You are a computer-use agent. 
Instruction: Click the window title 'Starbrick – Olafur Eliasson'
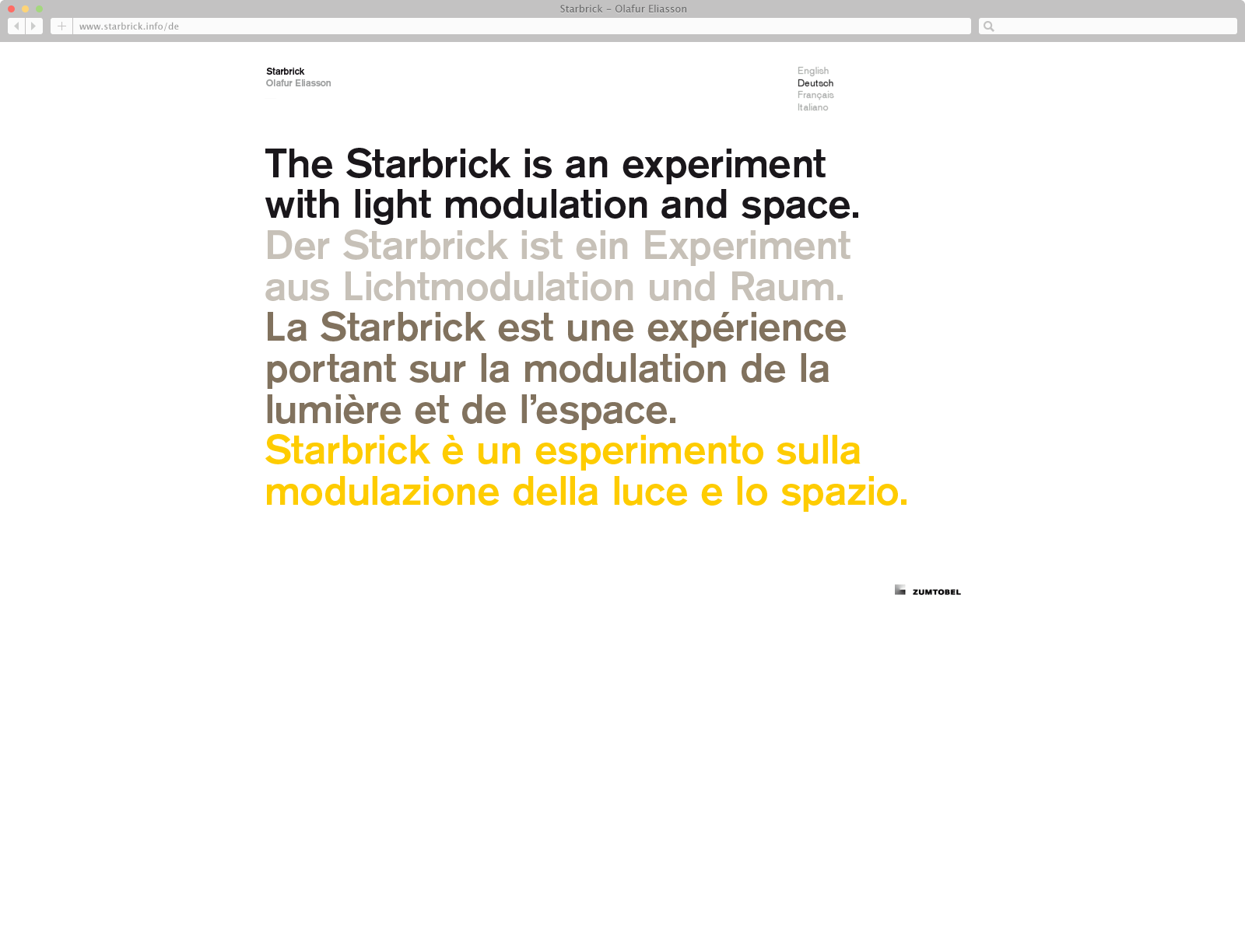click(623, 9)
